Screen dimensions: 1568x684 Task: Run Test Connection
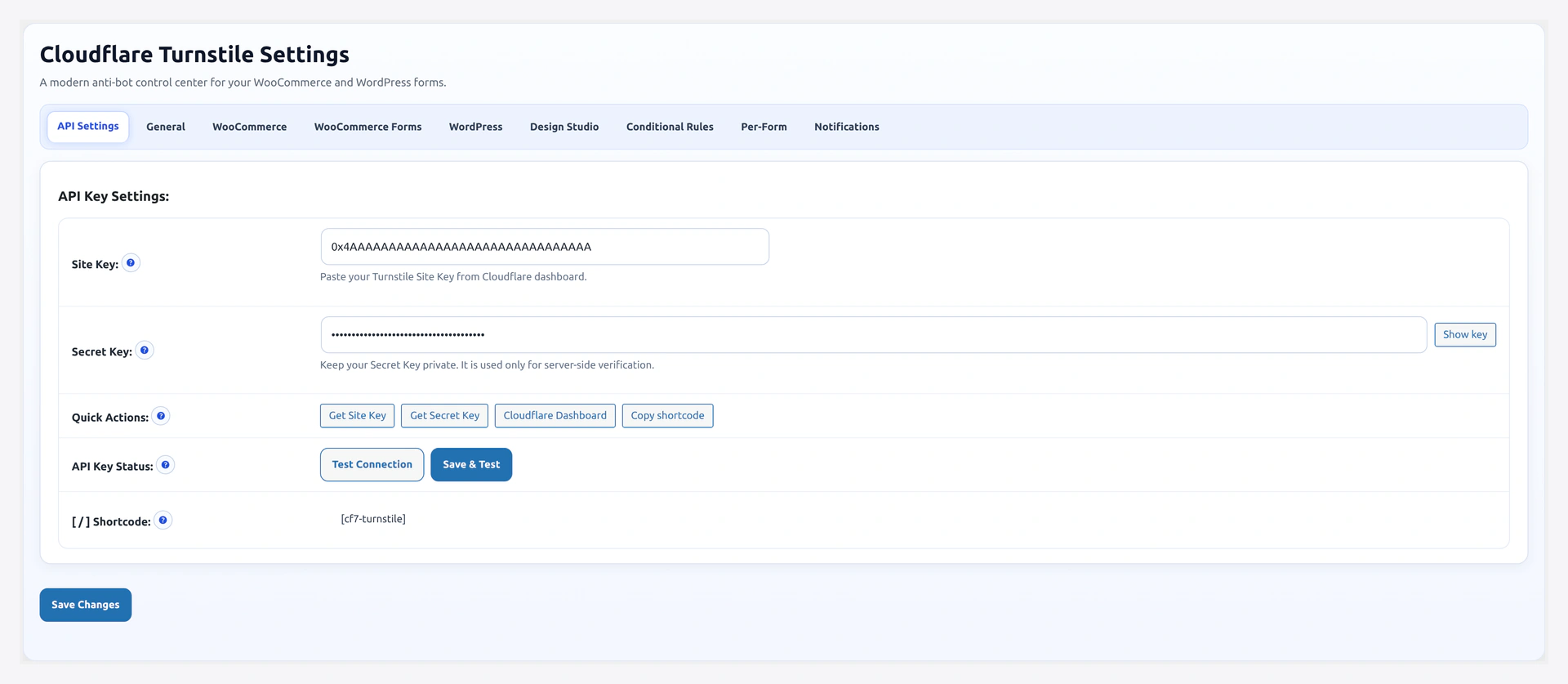pos(372,465)
